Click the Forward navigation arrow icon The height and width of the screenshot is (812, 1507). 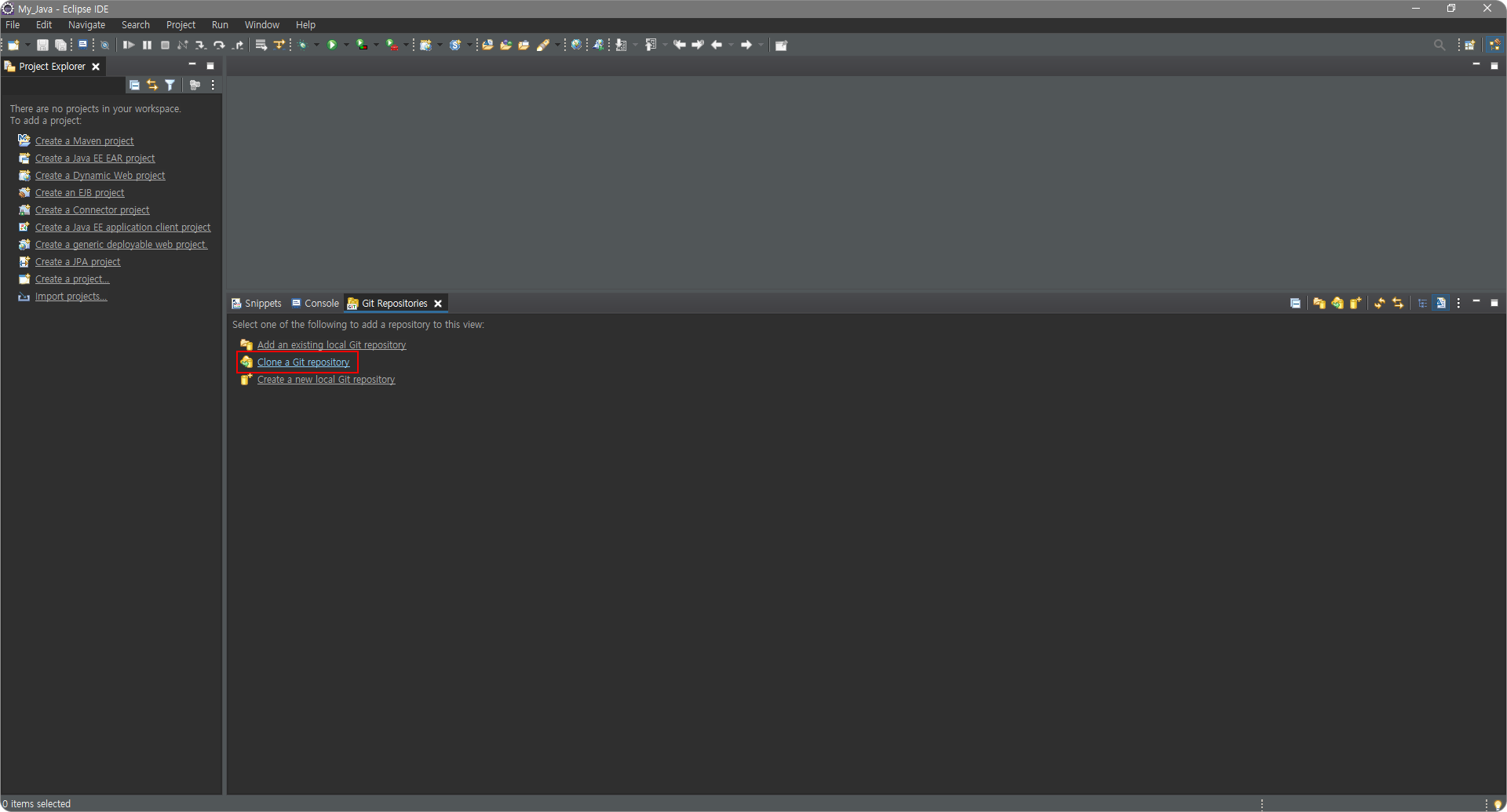(746, 45)
